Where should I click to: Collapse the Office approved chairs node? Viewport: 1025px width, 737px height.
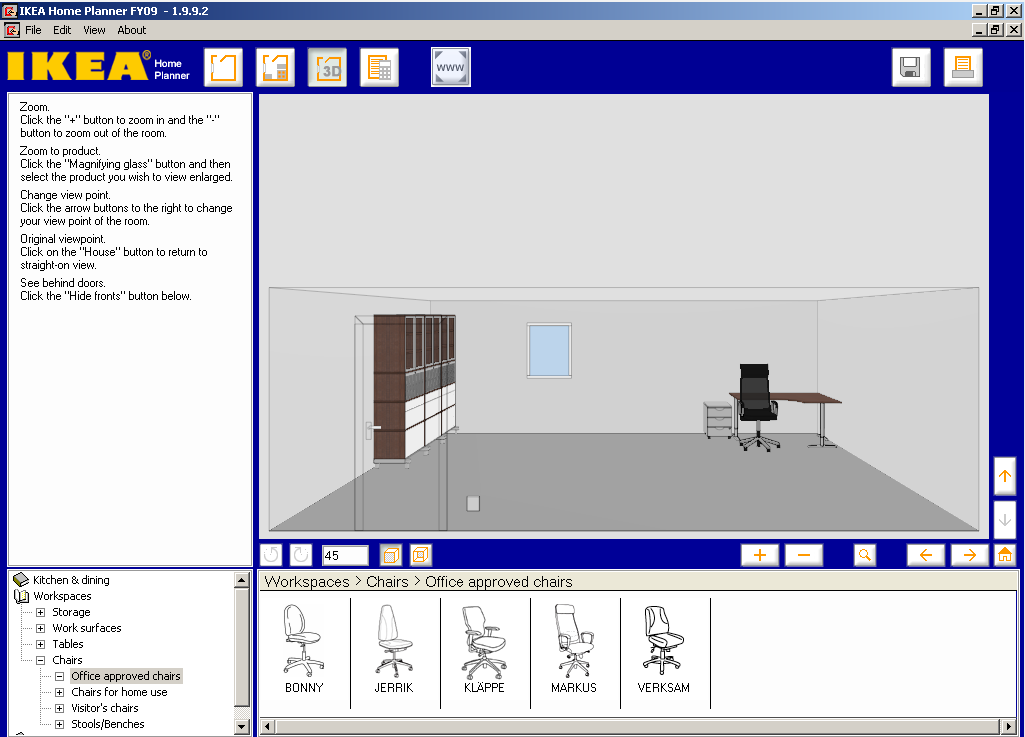(59, 676)
